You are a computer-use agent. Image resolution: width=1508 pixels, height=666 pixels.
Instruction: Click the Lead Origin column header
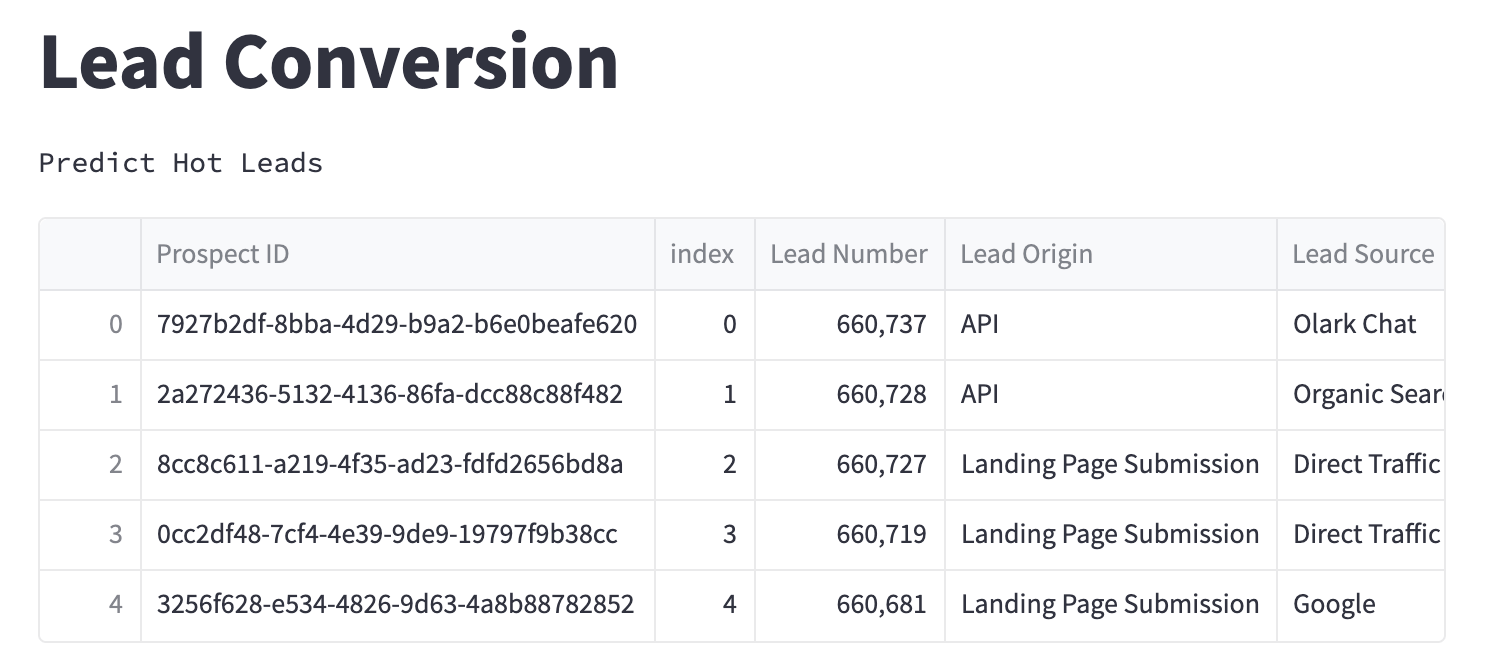pos(1111,254)
